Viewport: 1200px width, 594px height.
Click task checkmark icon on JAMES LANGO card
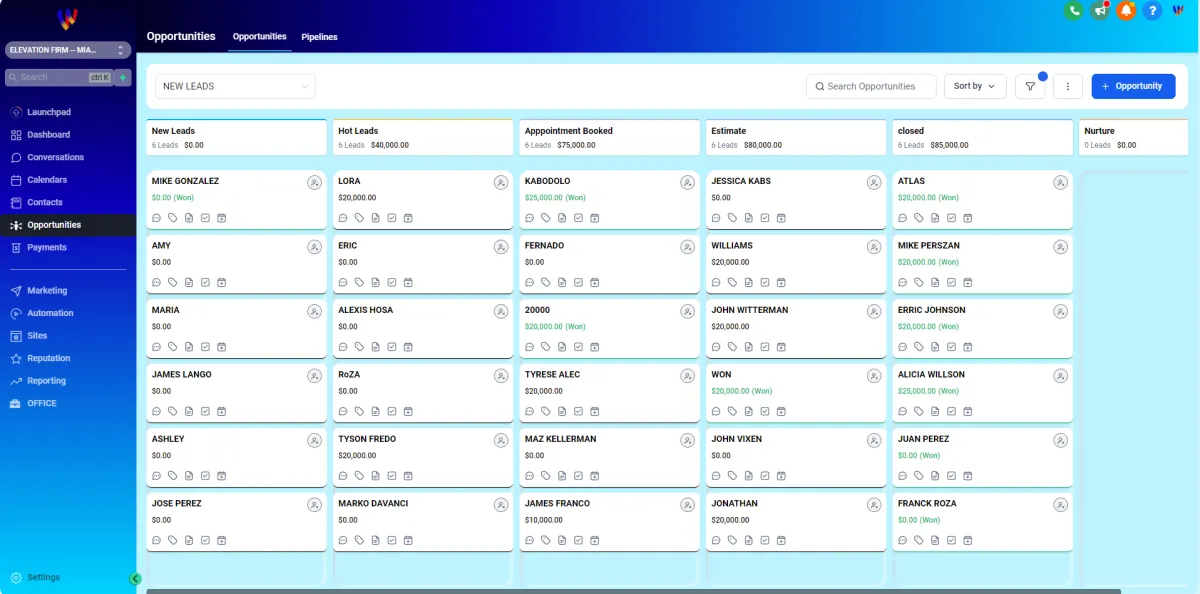tap(205, 411)
